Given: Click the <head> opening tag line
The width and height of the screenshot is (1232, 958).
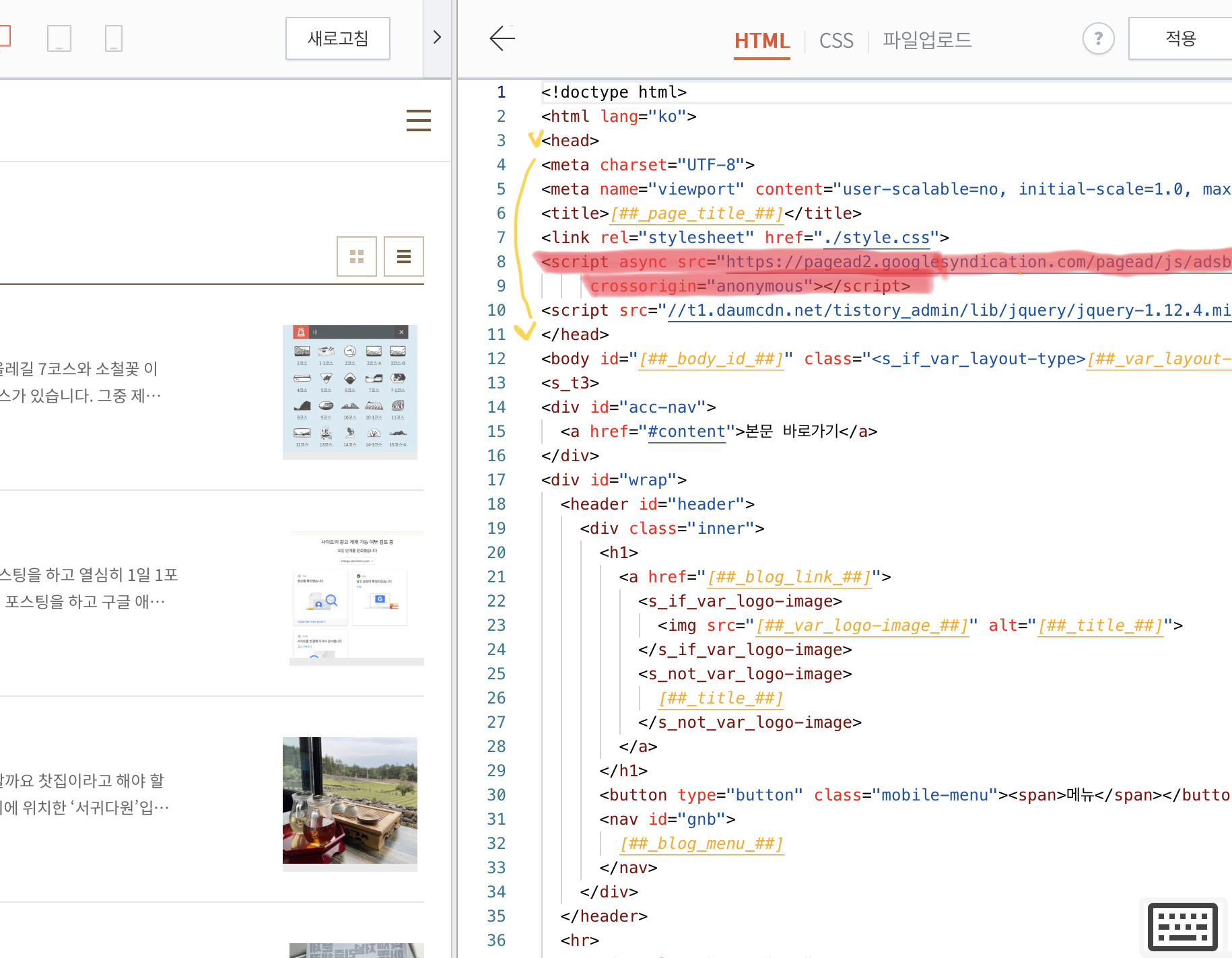Looking at the screenshot, I should tap(570, 141).
